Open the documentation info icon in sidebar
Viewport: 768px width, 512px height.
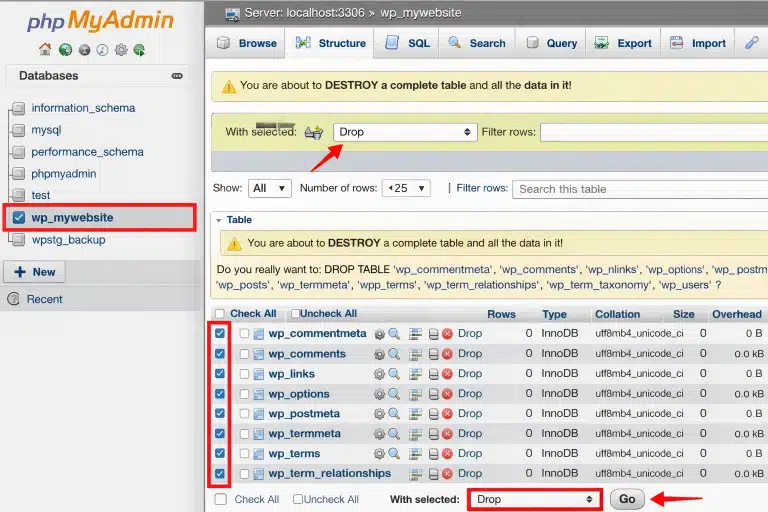(102, 50)
